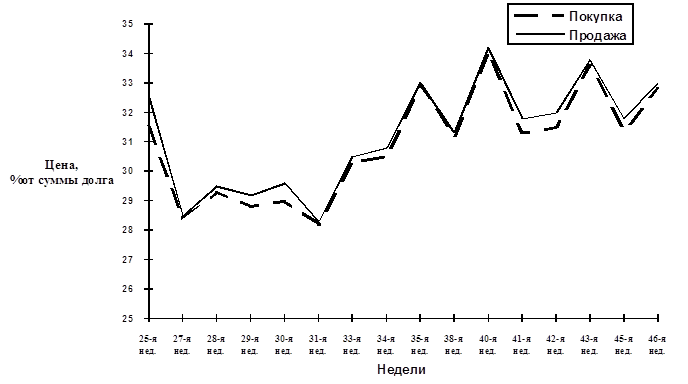
Task: Select the 46-я нед. axis label
Action: (x=657, y=345)
